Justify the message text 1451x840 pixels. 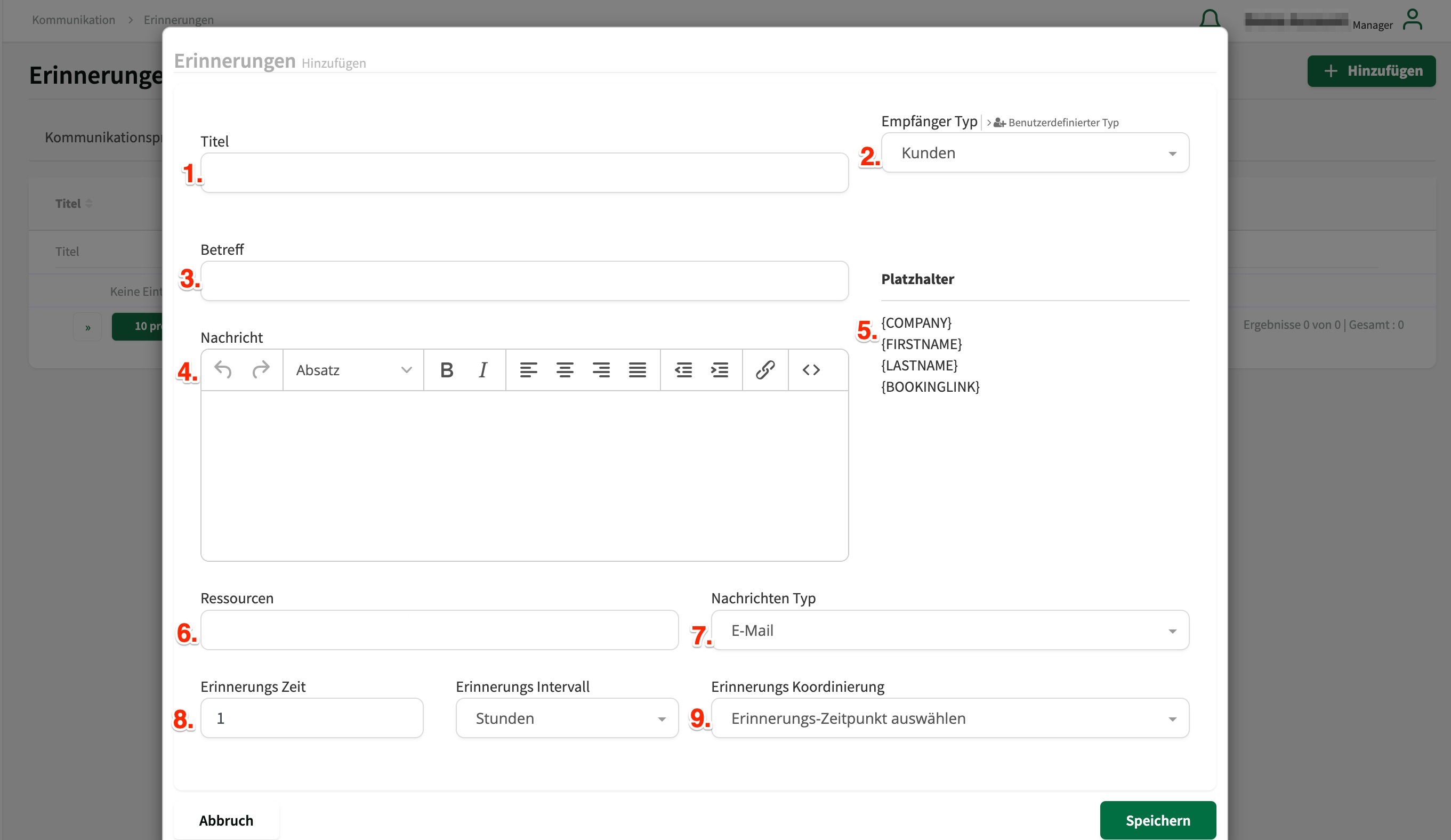click(x=637, y=369)
